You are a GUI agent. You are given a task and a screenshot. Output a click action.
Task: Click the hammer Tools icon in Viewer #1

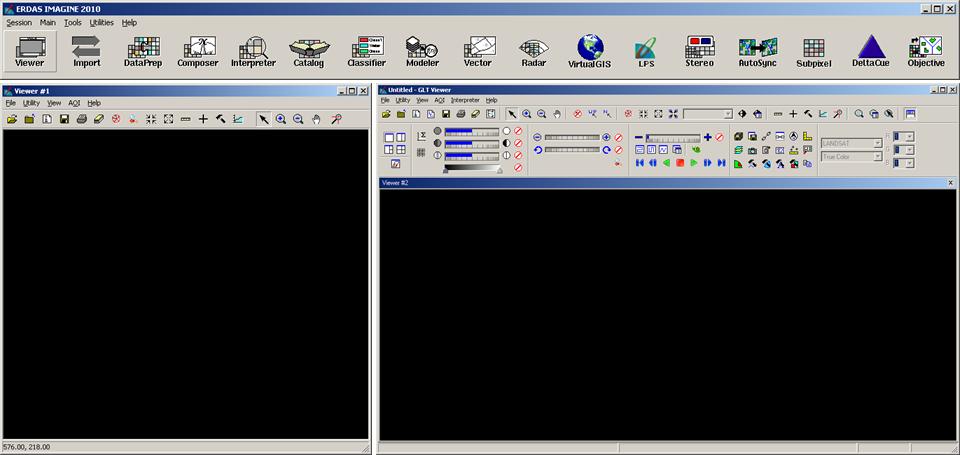click(x=220, y=119)
